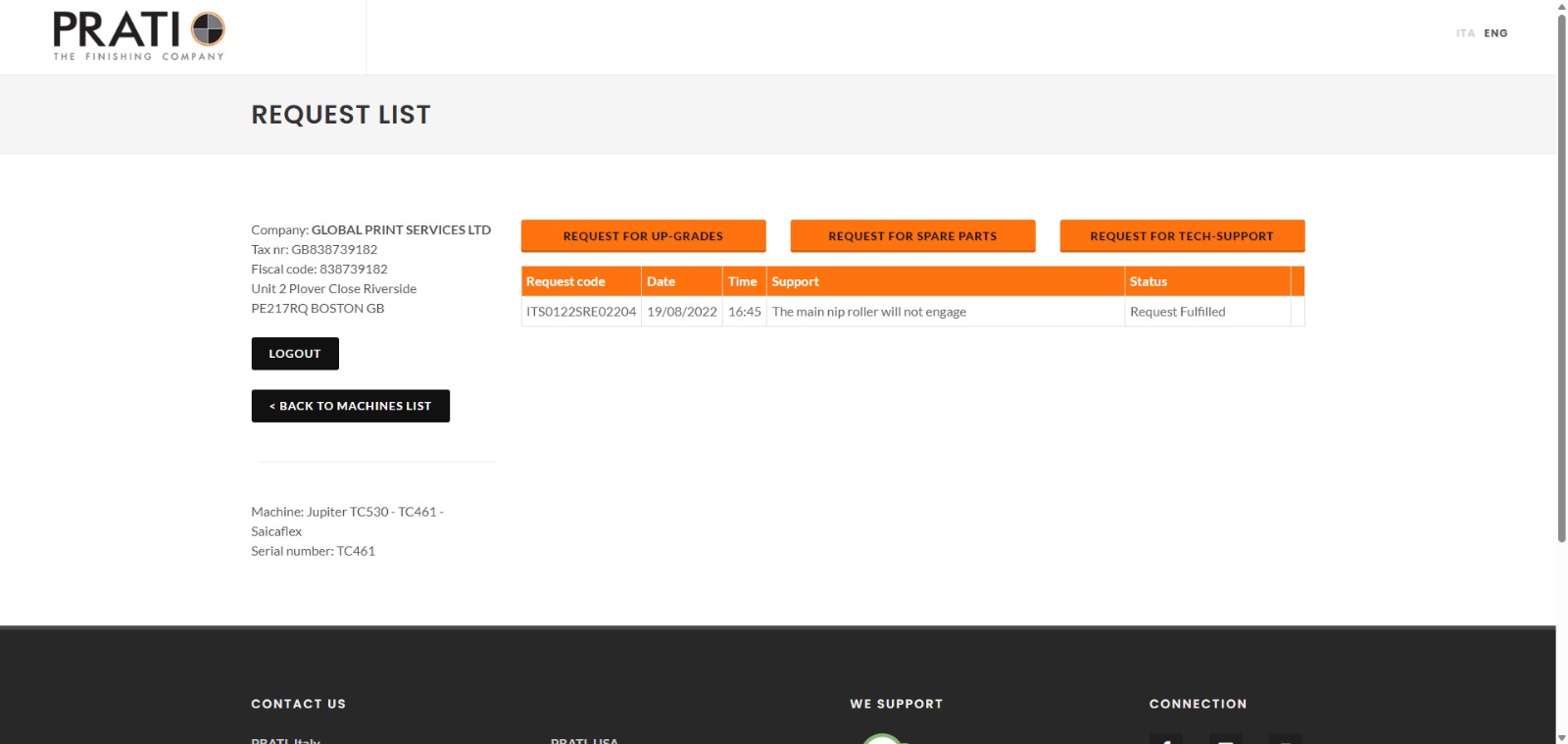Open Request for Up-grades
Image resolution: width=1568 pixels, height=744 pixels.
[643, 236]
